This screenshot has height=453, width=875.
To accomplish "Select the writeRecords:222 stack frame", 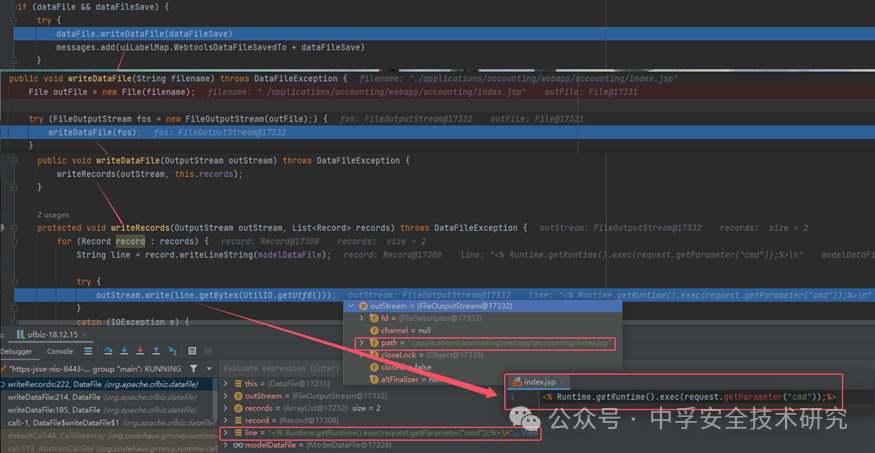I will 107,384.
